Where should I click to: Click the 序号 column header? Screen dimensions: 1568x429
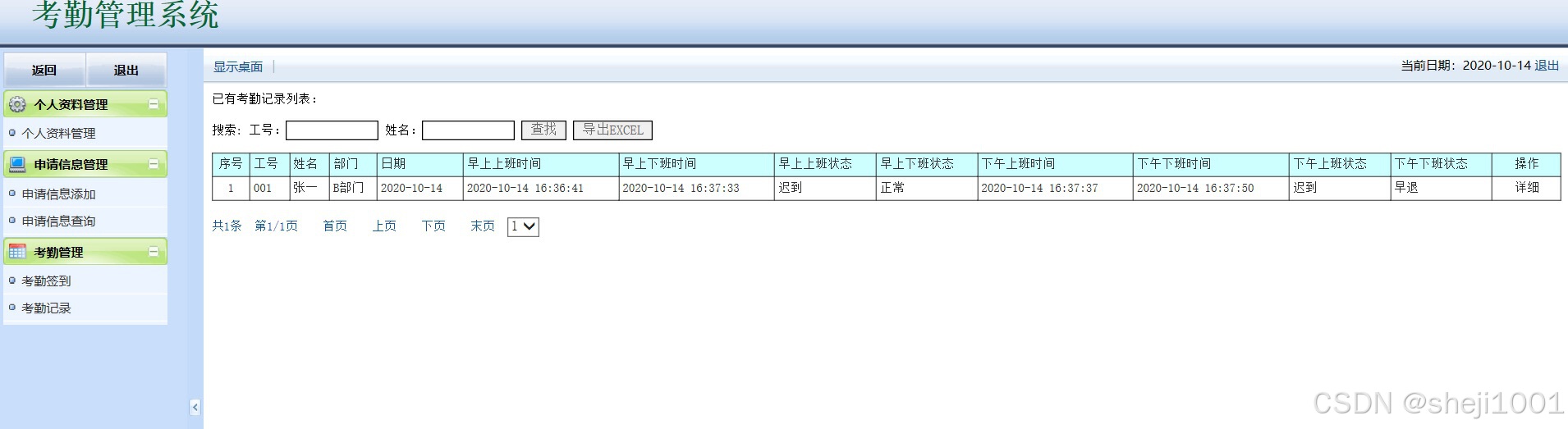pos(231,164)
